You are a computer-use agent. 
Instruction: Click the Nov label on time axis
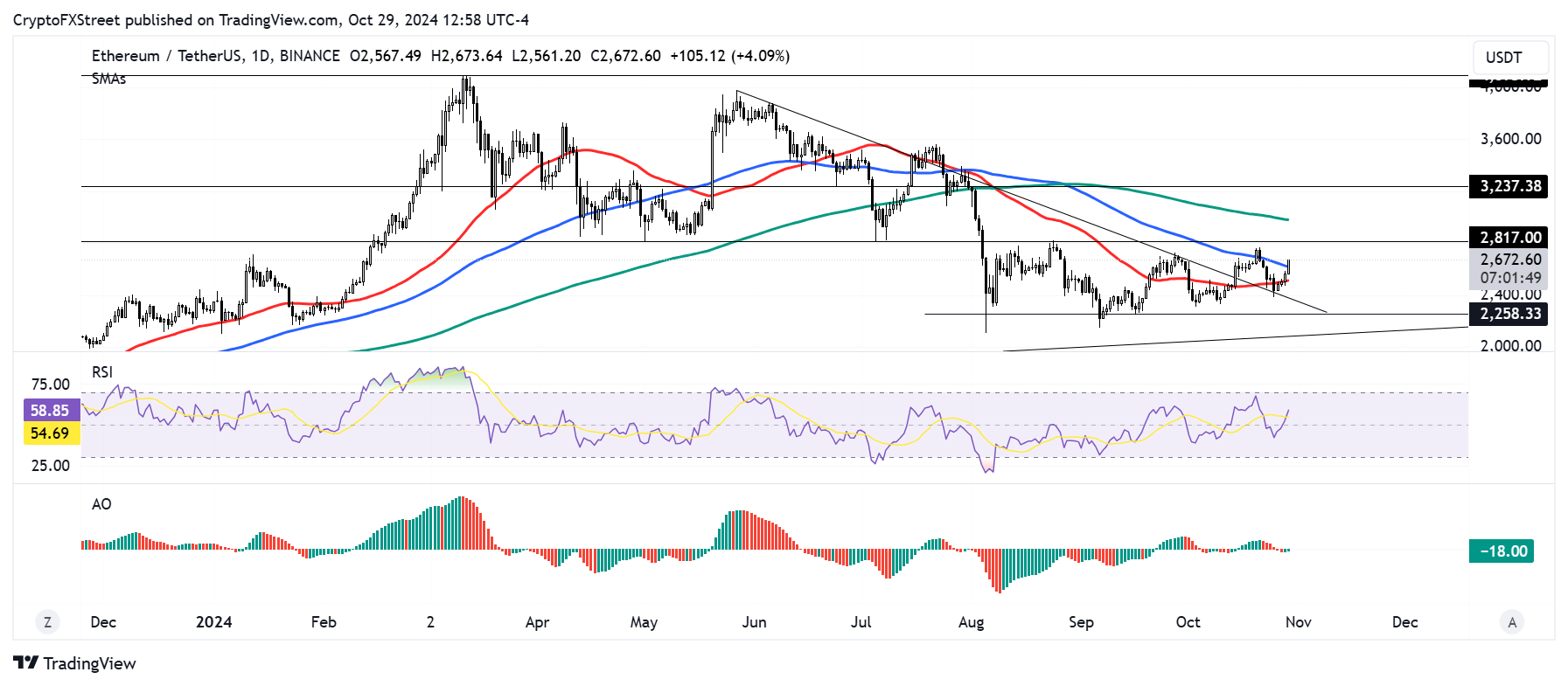click(1298, 622)
